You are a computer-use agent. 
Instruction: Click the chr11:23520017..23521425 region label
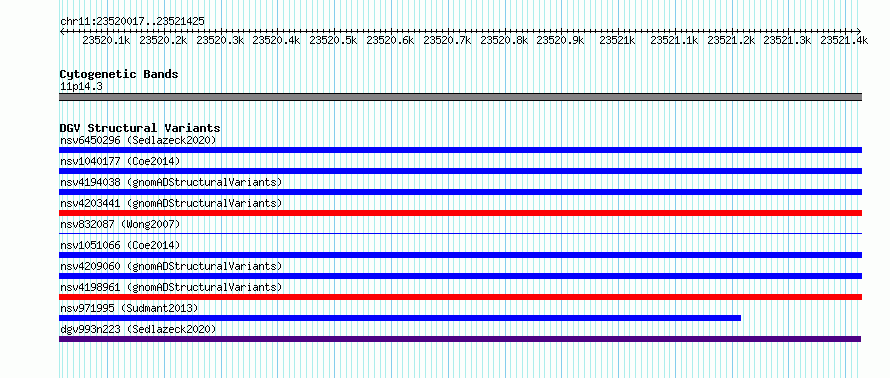132,21
